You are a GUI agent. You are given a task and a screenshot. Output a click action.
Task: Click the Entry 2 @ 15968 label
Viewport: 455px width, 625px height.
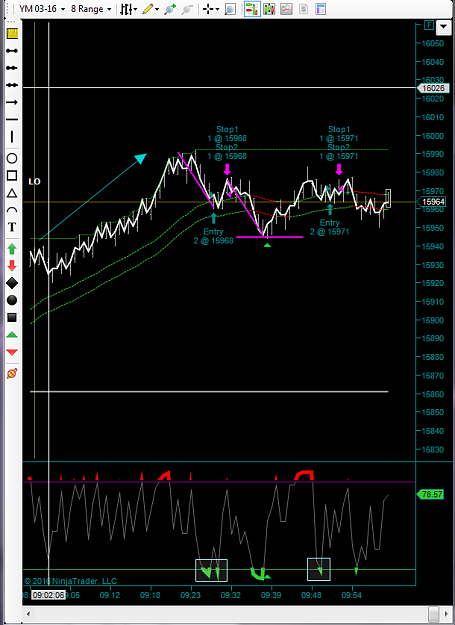click(x=214, y=236)
